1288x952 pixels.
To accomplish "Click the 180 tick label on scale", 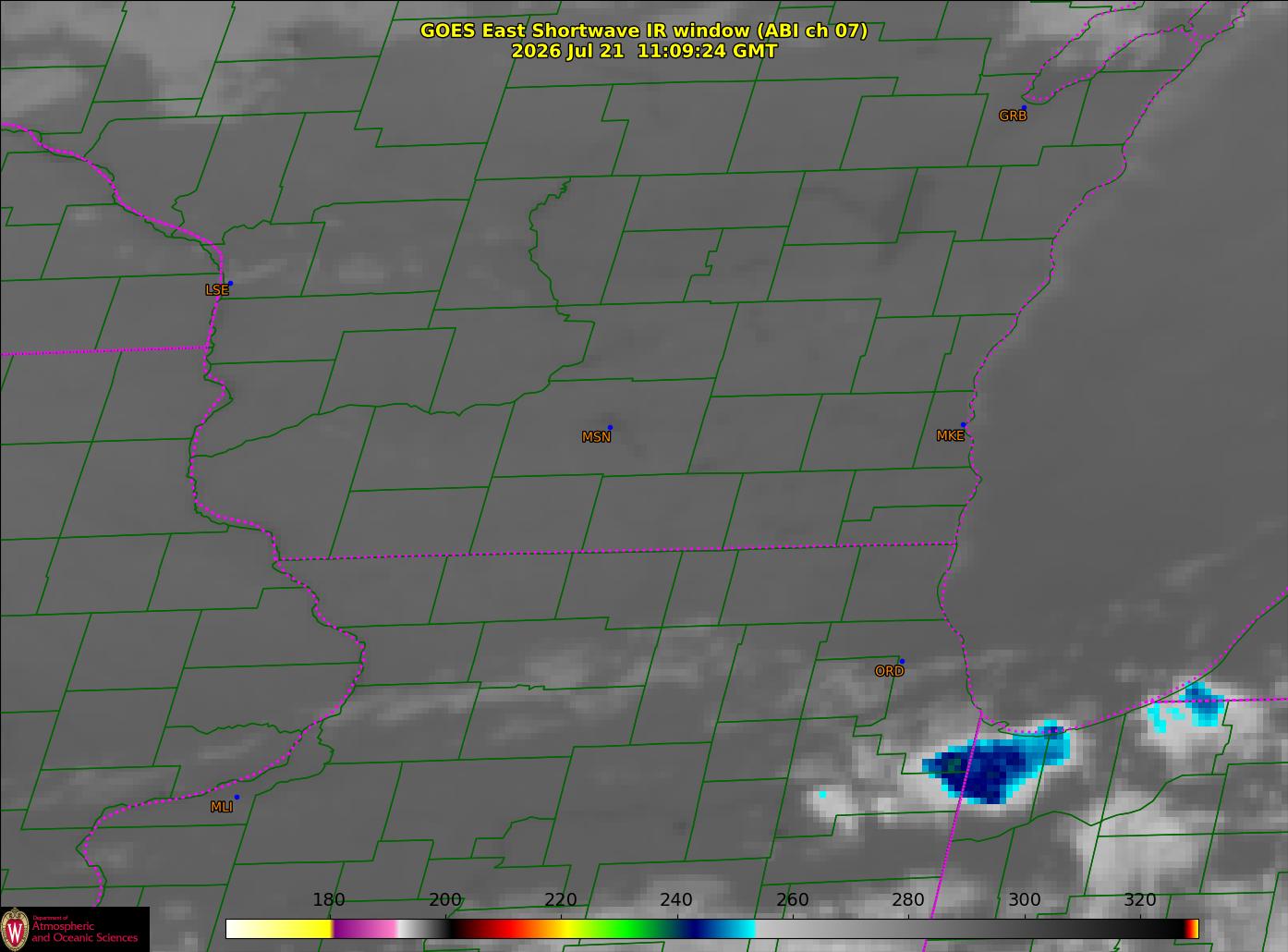I will (x=329, y=899).
